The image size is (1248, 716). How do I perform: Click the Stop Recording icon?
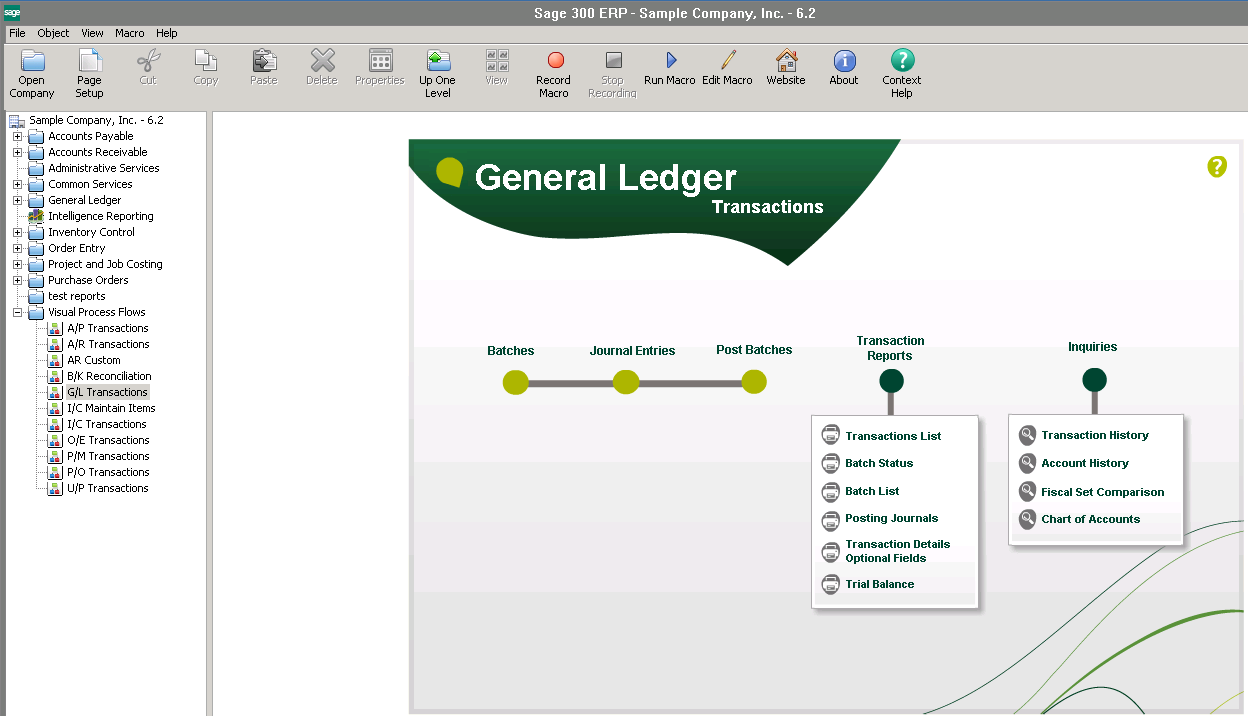(613, 60)
